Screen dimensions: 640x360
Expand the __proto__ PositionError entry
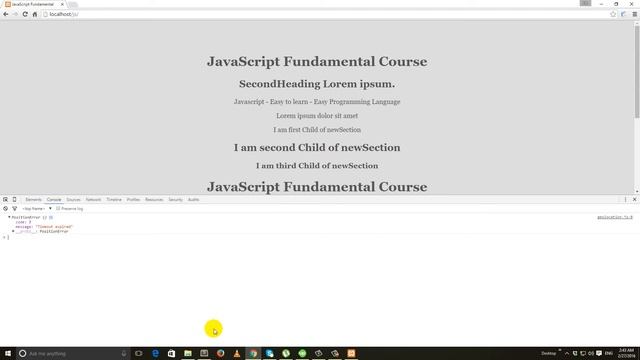(x=13, y=231)
